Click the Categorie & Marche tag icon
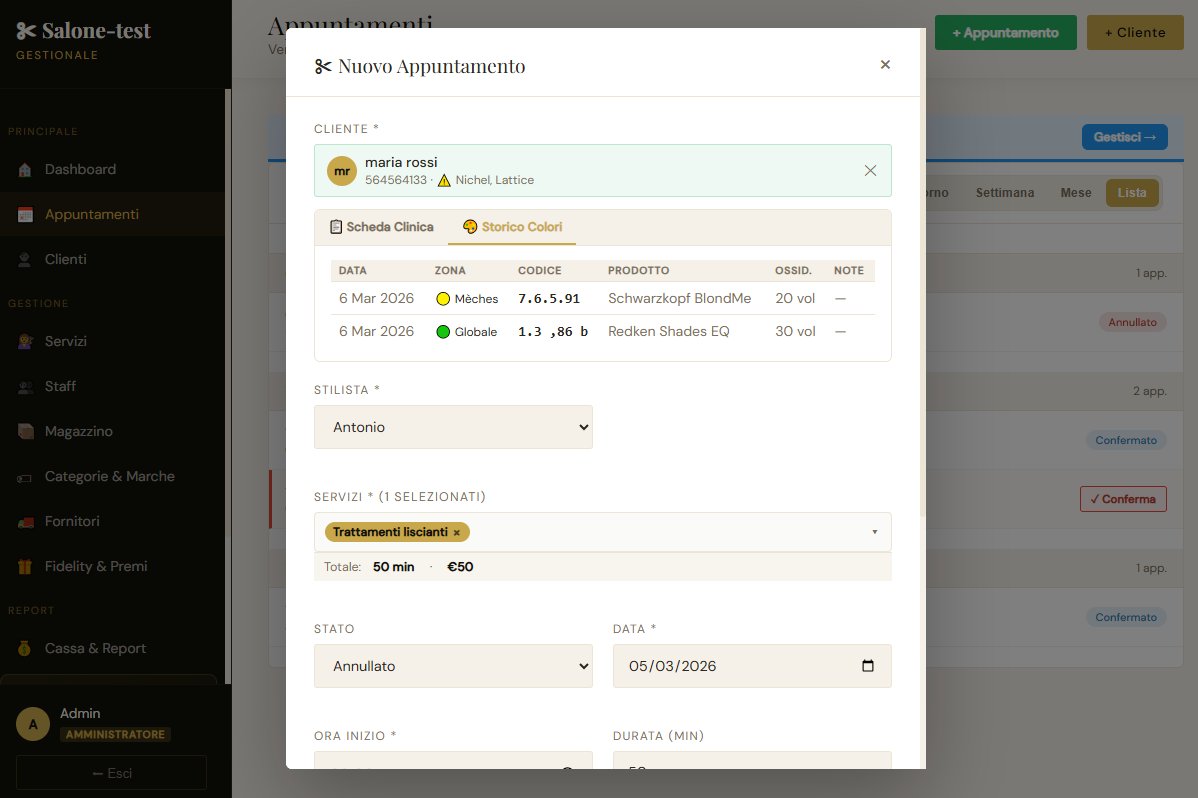The width and height of the screenshot is (1198, 798). coord(24,478)
